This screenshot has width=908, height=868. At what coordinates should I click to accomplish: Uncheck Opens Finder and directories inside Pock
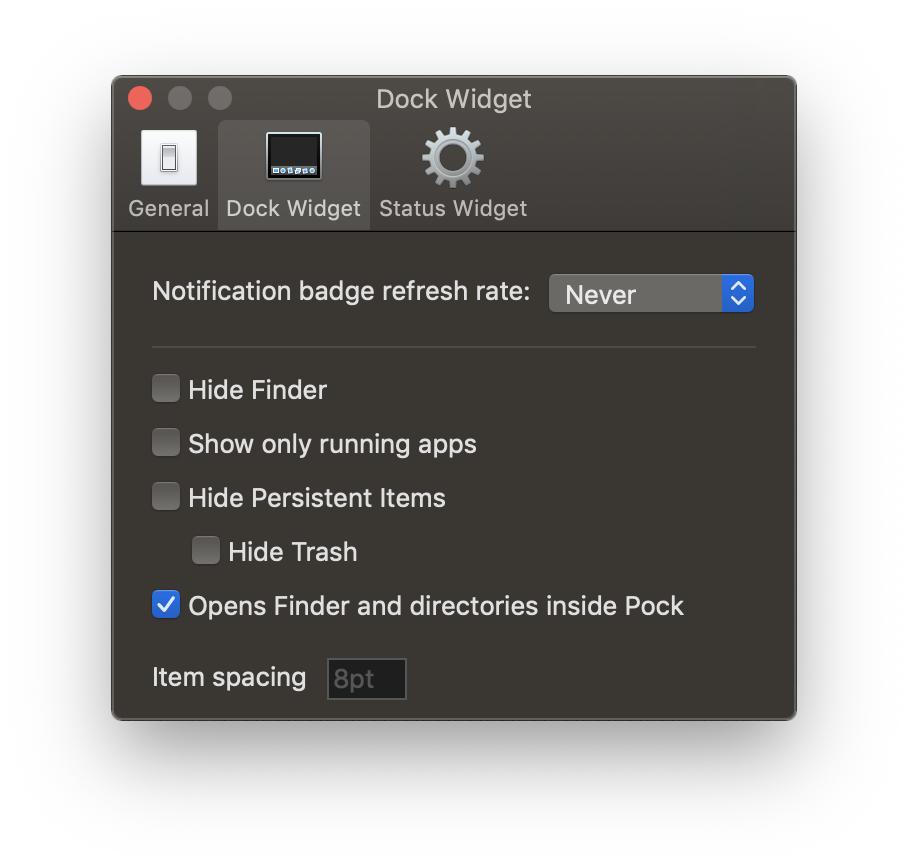[x=166, y=605]
